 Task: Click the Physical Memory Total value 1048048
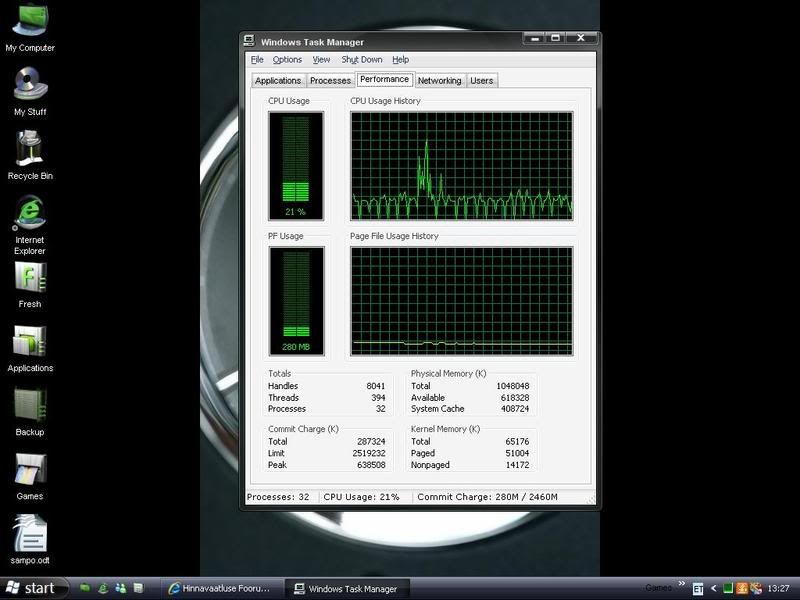[513, 386]
